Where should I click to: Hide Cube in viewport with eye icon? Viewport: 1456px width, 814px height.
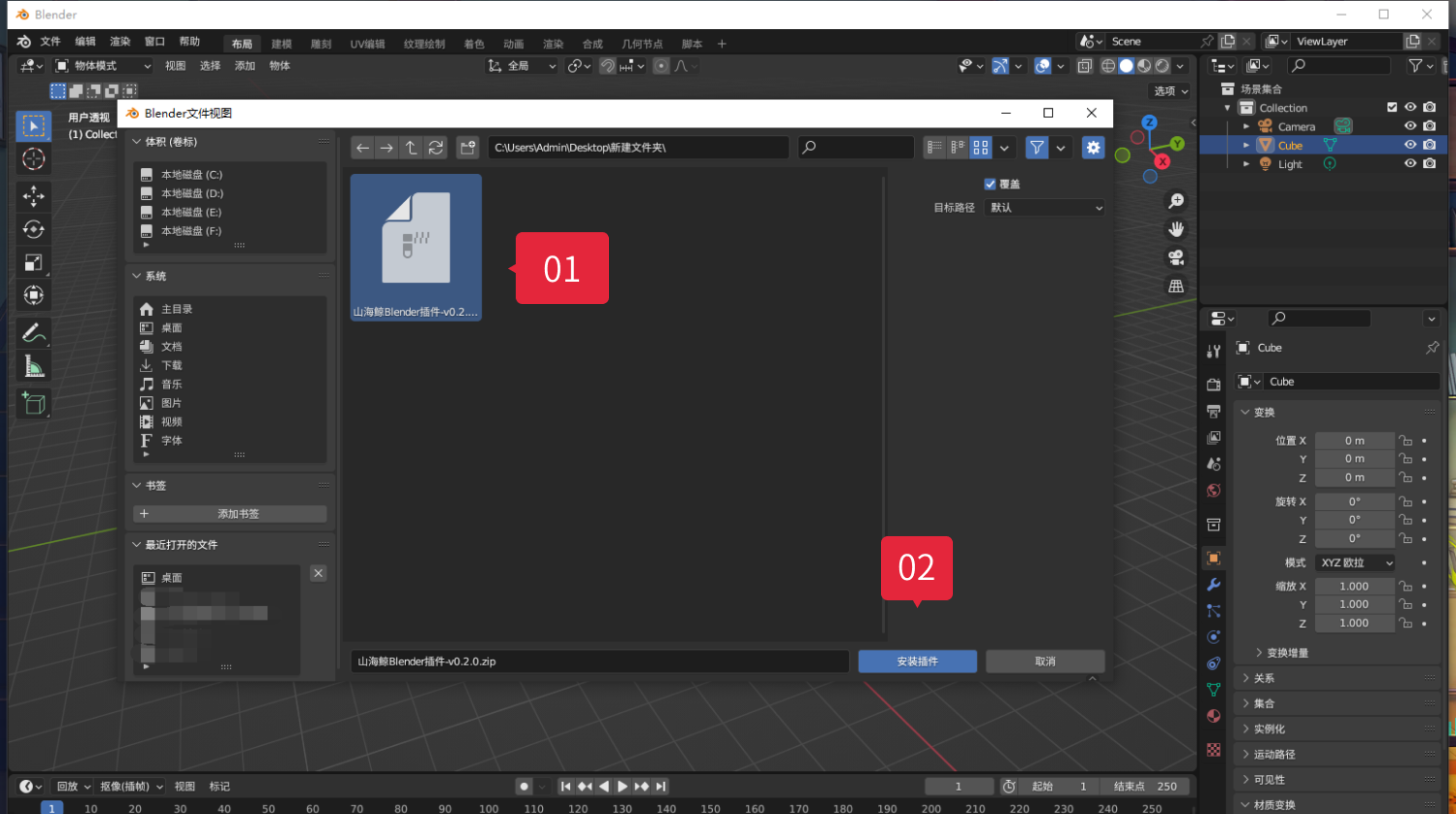1410,145
